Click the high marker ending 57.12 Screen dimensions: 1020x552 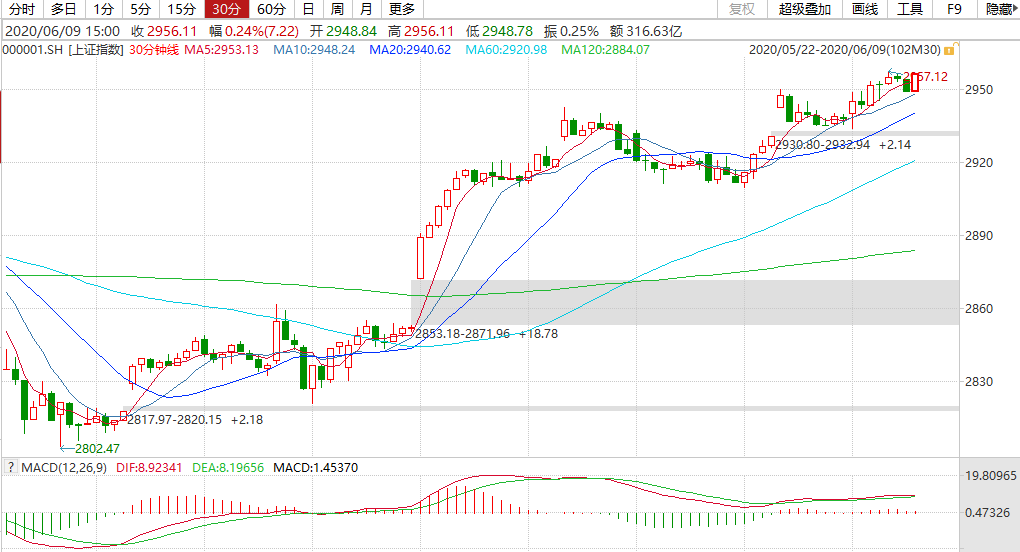coord(925,77)
